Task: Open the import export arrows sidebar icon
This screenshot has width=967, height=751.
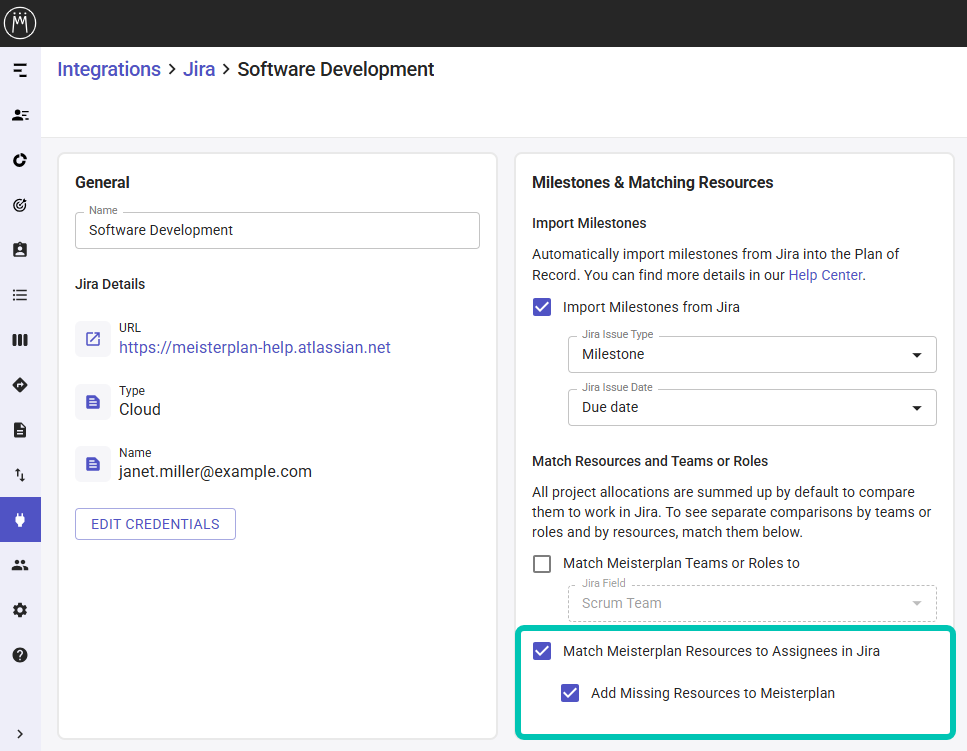Action: (x=20, y=475)
